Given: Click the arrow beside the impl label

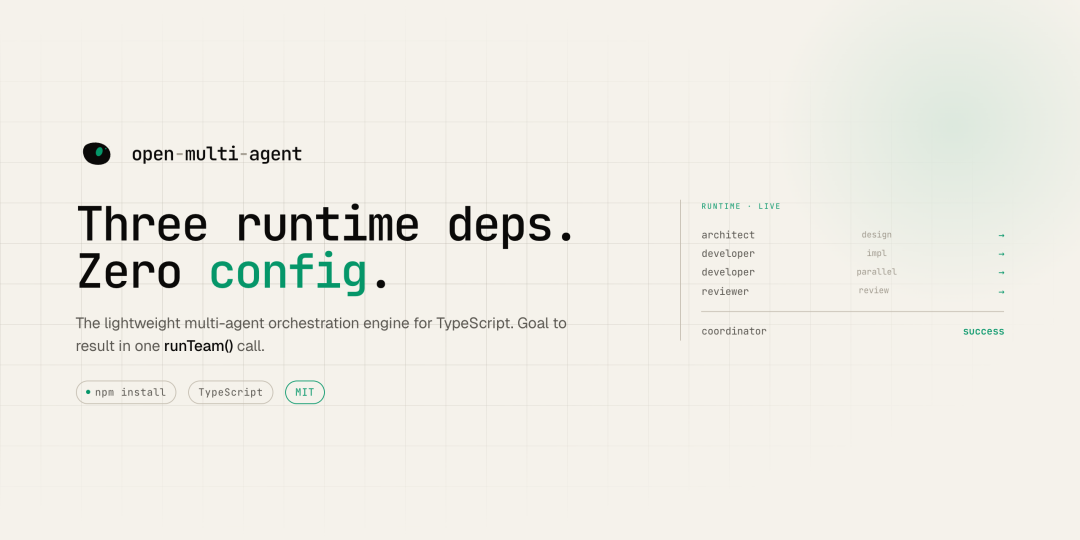Looking at the screenshot, I should pos(1001,254).
